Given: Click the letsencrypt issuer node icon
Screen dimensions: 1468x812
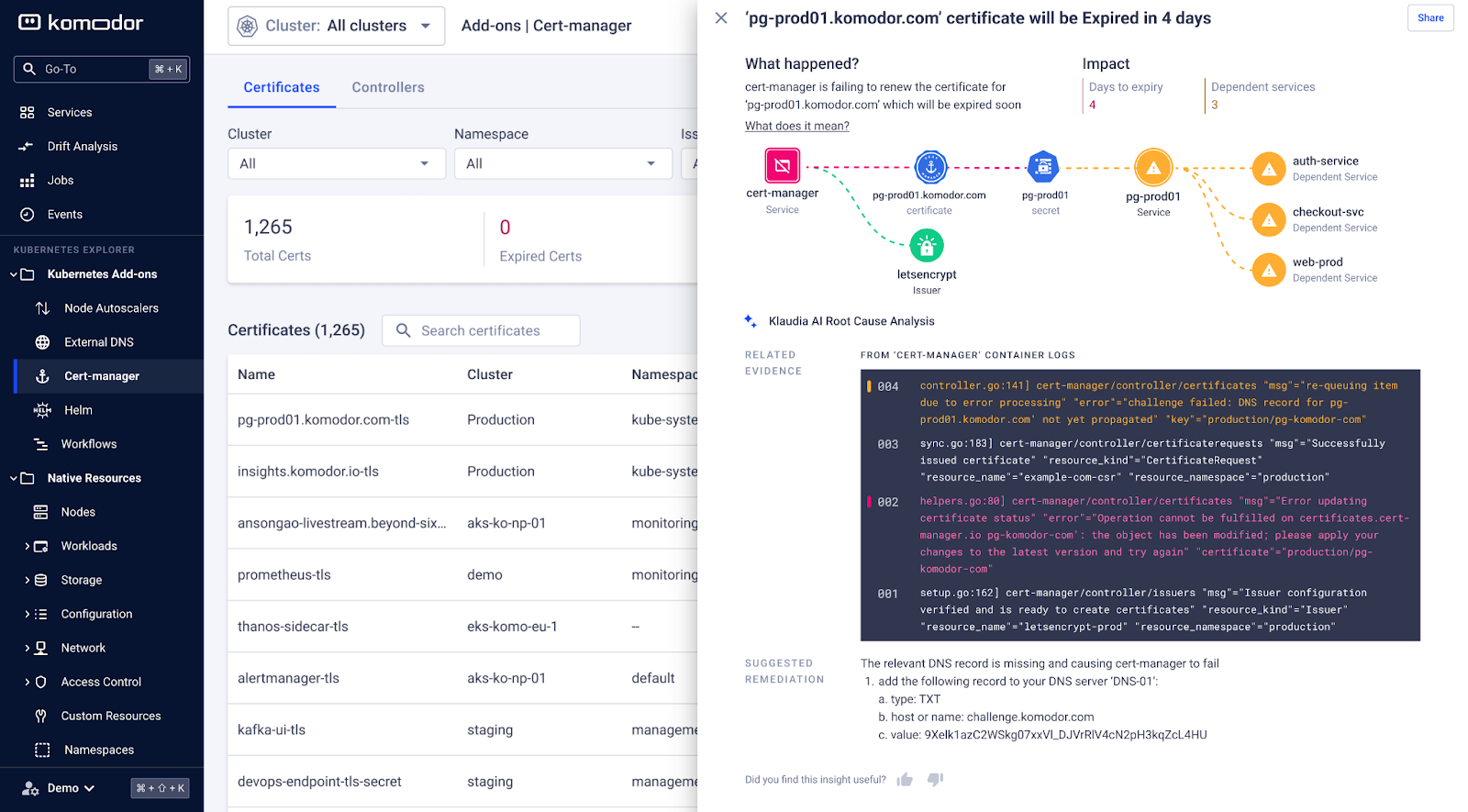Looking at the screenshot, I should [x=927, y=246].
